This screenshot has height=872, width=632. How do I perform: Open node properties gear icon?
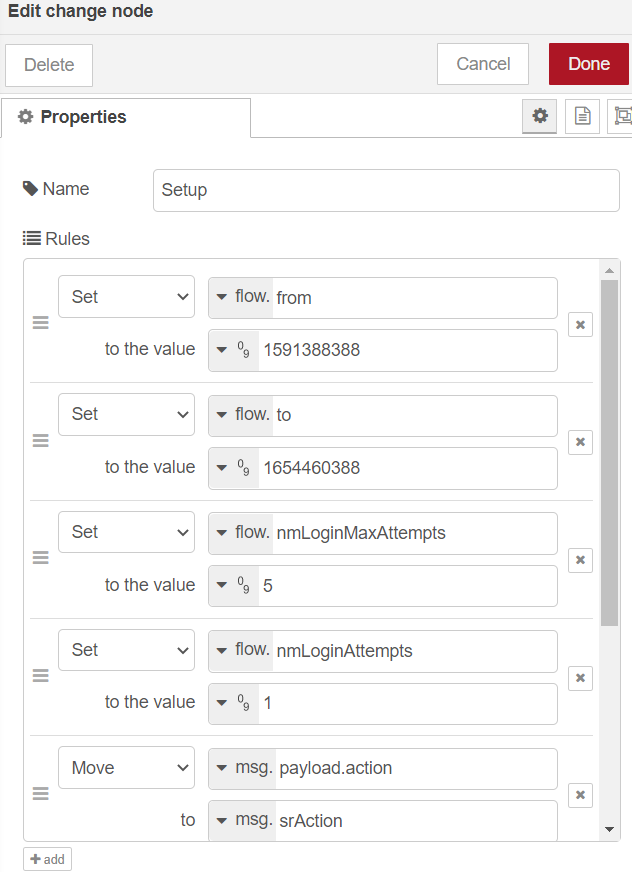coord(540,116)
